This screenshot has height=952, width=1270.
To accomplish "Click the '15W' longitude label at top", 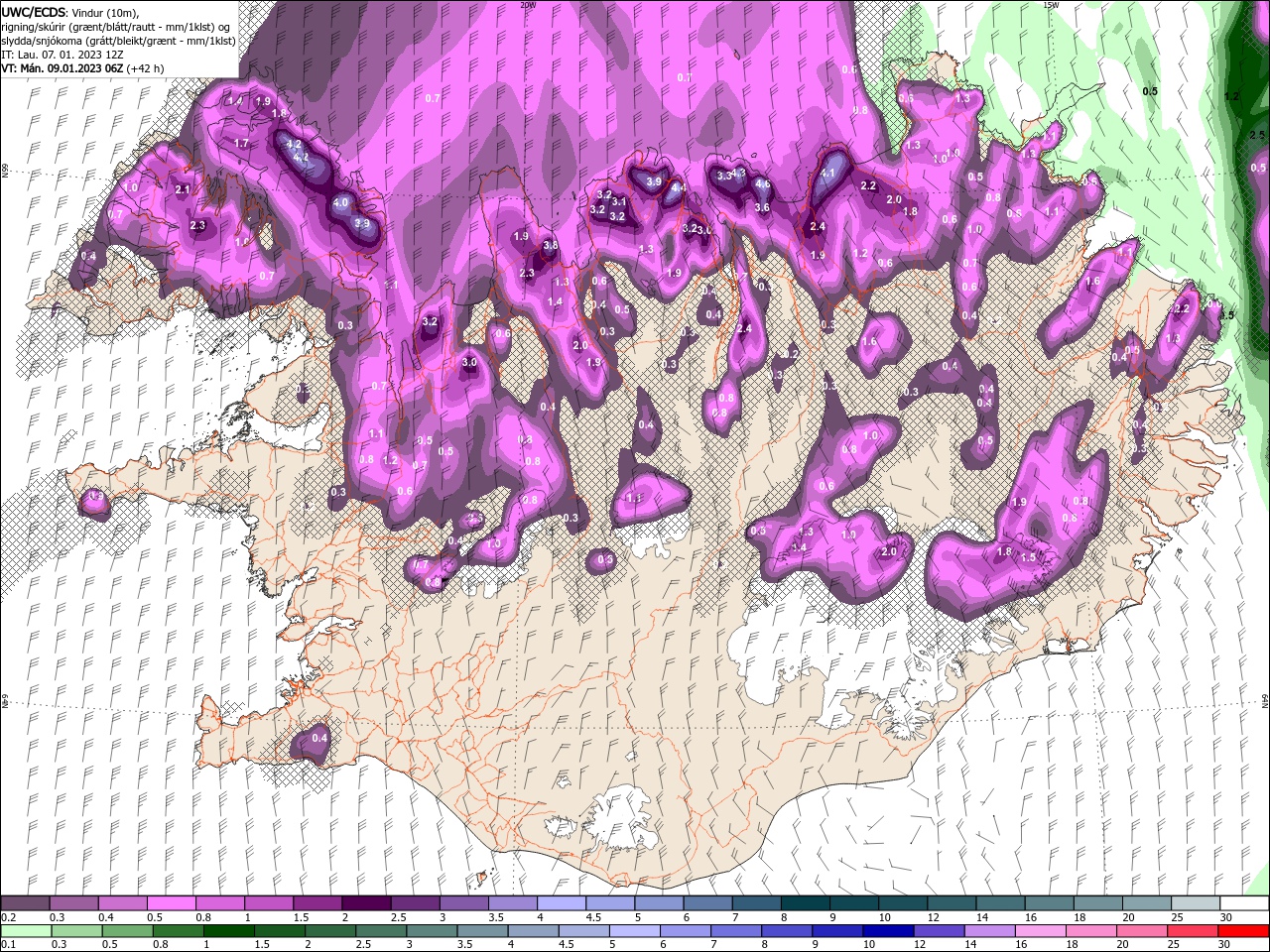I will pos(1051,5).
